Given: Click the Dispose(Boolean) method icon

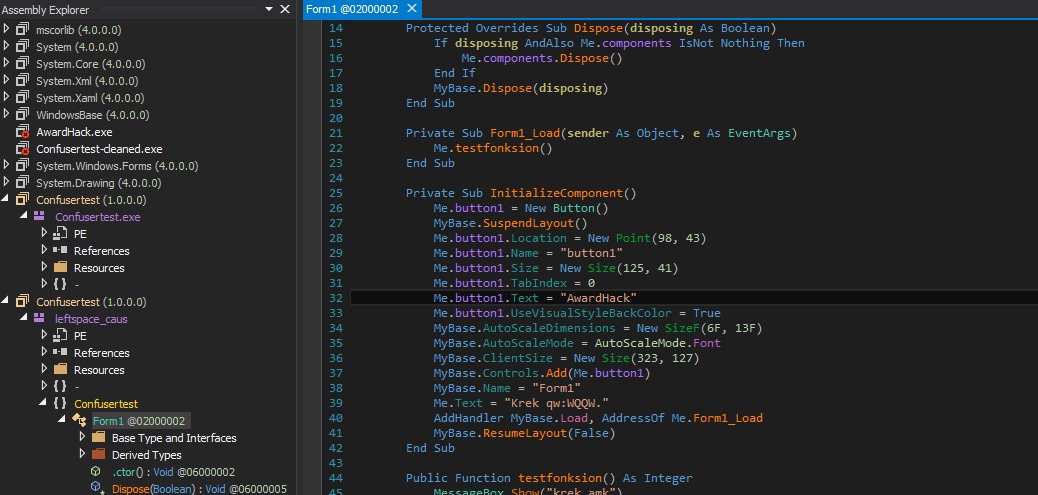Looking at the screenshot, I should (97, 488).
